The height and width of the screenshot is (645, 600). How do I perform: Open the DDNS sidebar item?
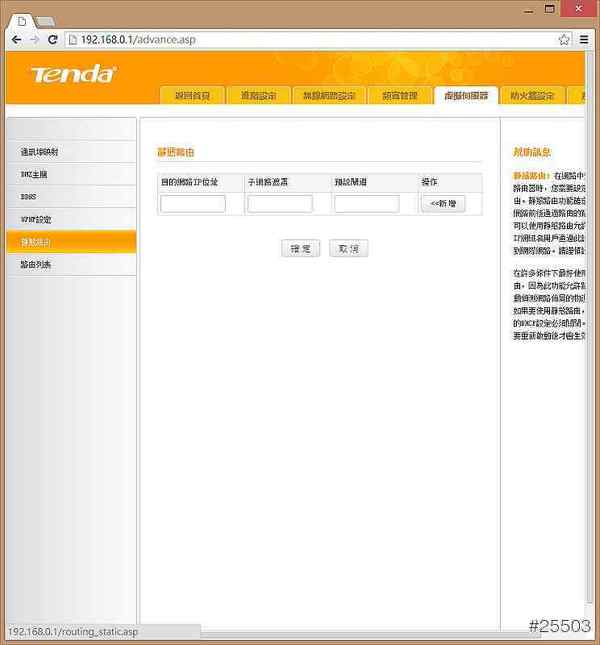click(72, 197)
